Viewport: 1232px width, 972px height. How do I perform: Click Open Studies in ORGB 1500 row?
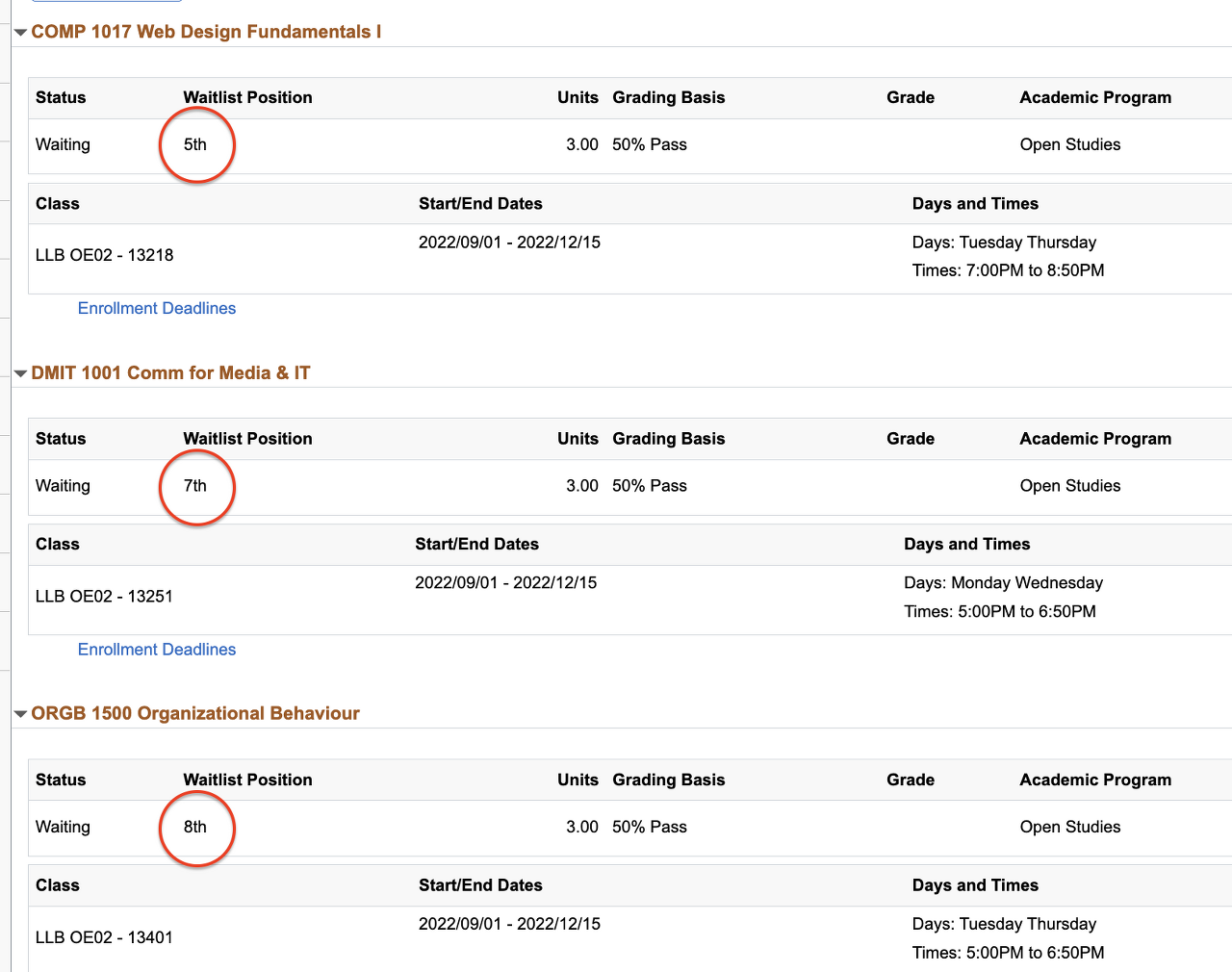pos(1070,827)
